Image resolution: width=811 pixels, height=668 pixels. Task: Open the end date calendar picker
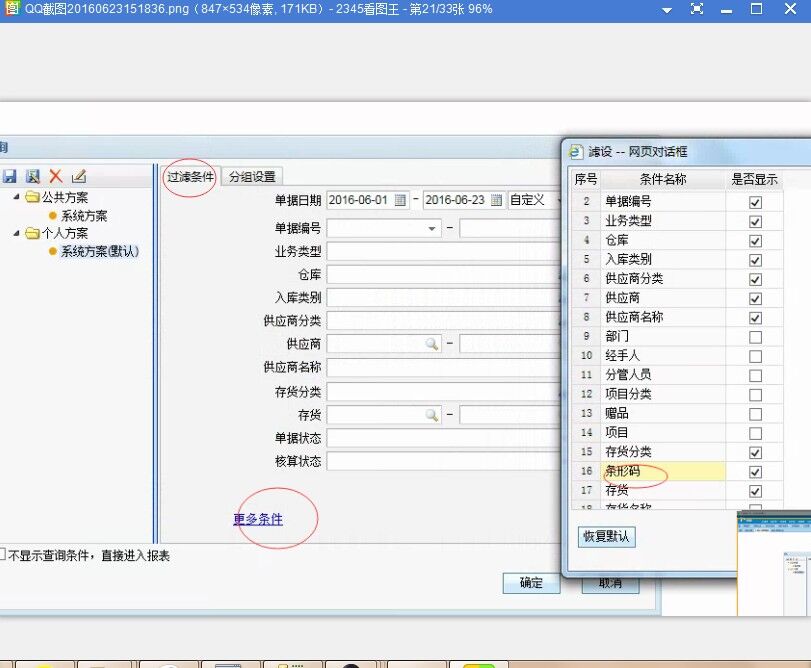(497, 200)
